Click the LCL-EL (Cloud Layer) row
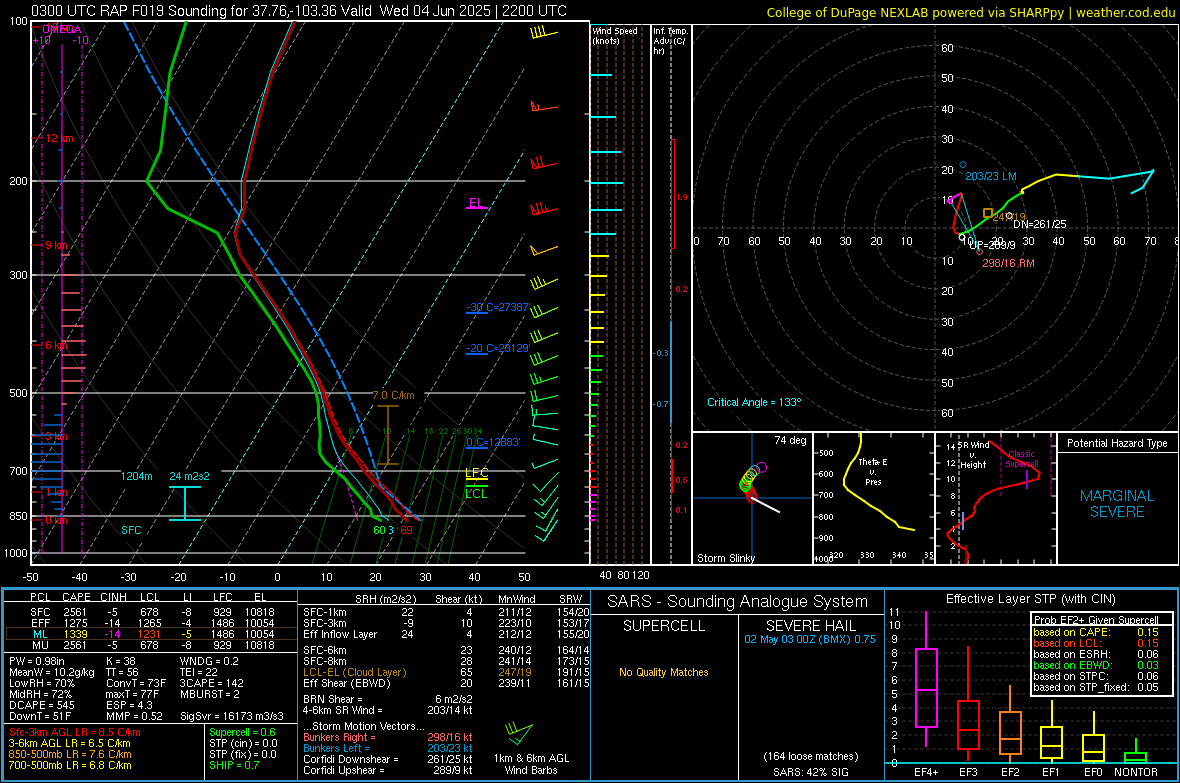1180x783 pixels. coord(444,672)
